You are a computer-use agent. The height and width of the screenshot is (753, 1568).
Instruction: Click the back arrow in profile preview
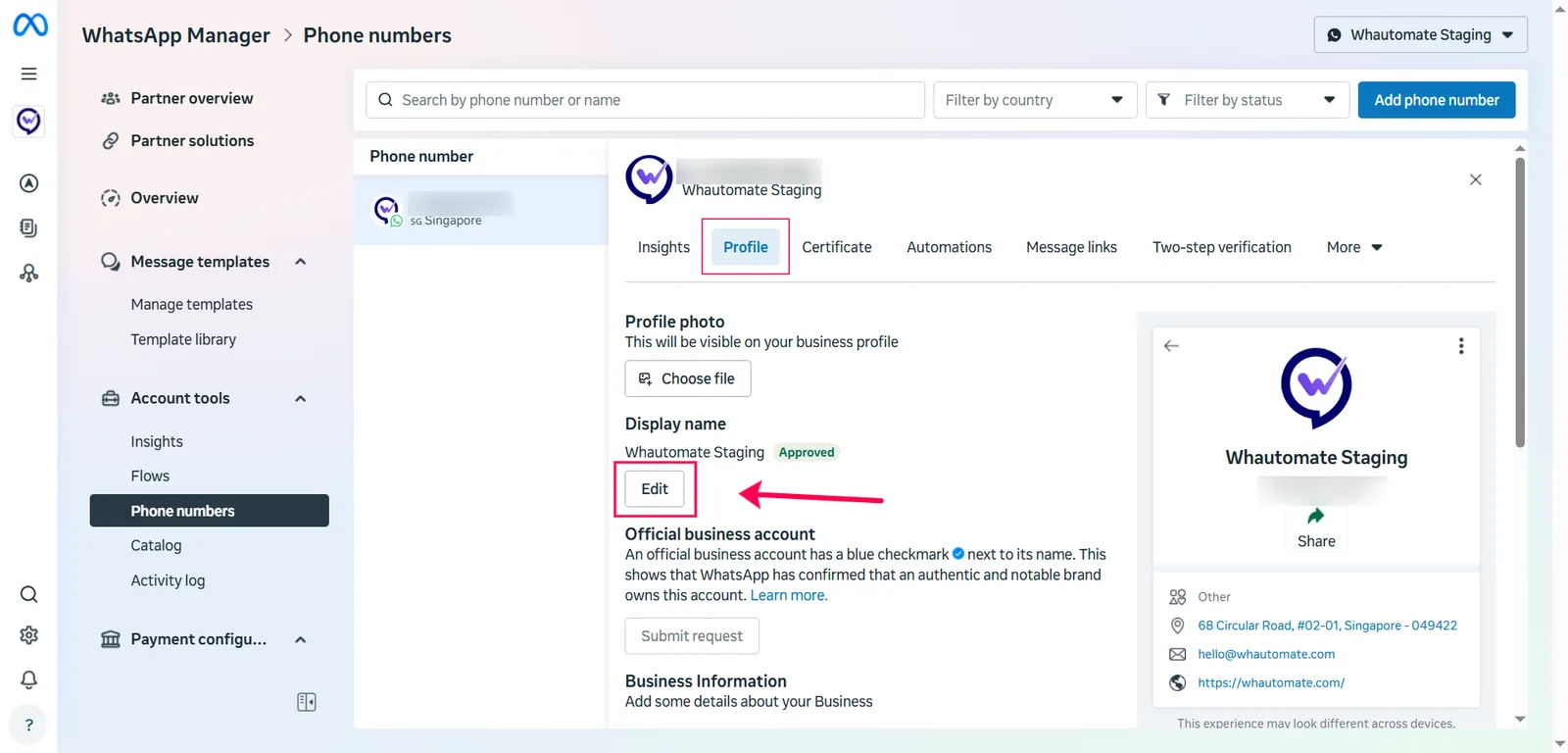[x=1171, y=345]
